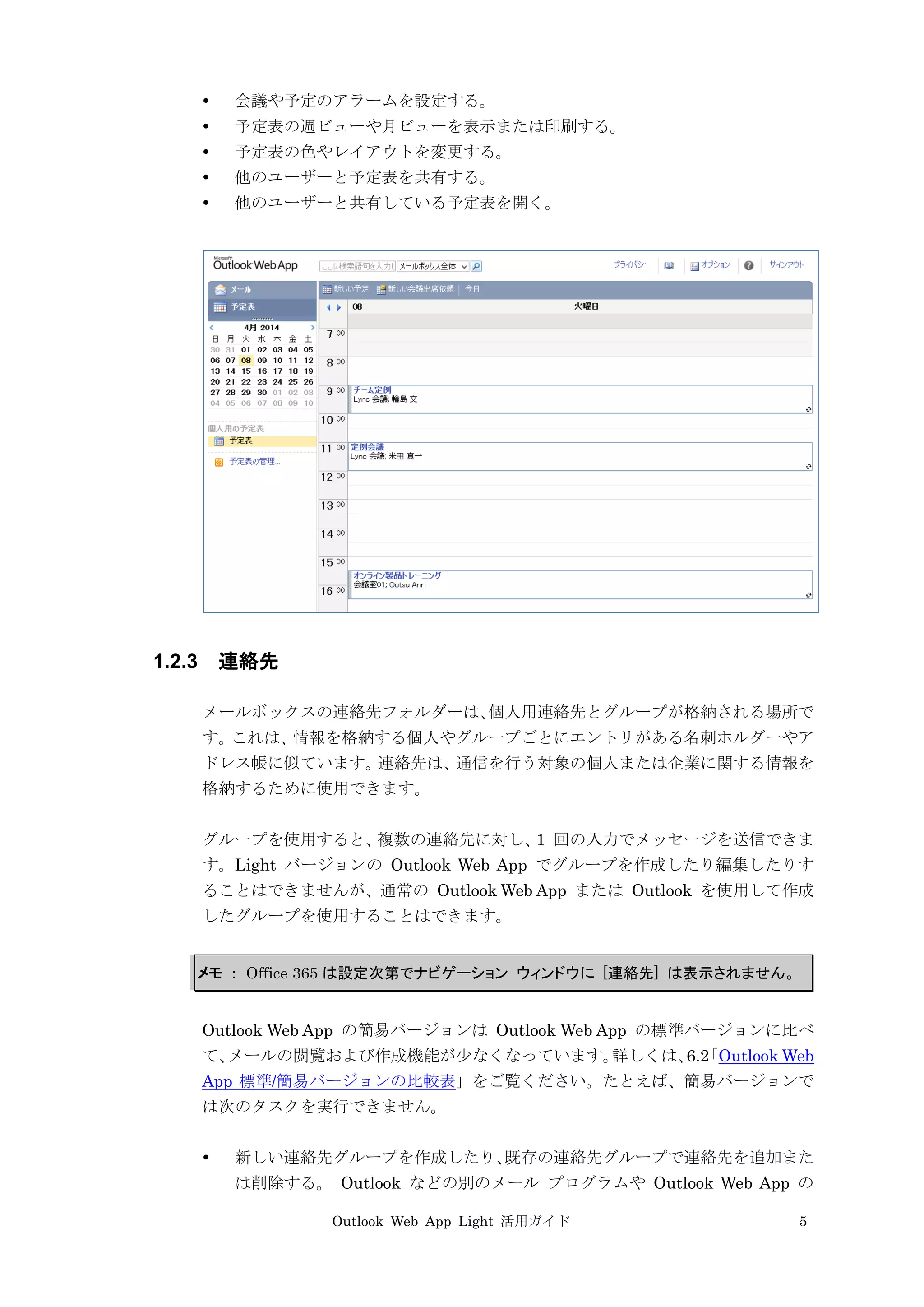Screen dimensions: 924x1307
Task: Show next month in mini calendar
Action: (312, 327)
